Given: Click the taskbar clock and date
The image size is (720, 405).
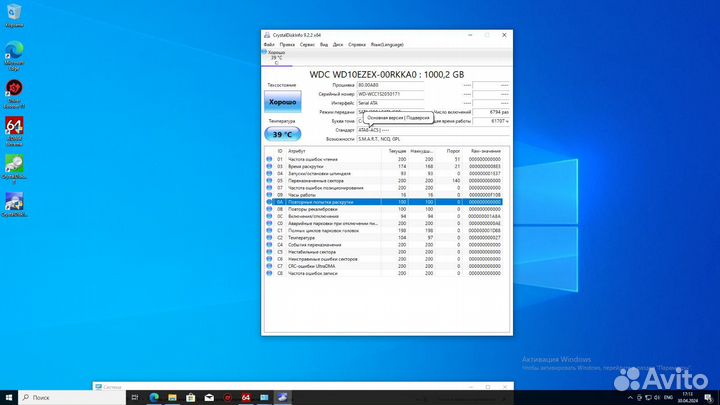Looking at the screenshot, I should [x=687, y=397].
